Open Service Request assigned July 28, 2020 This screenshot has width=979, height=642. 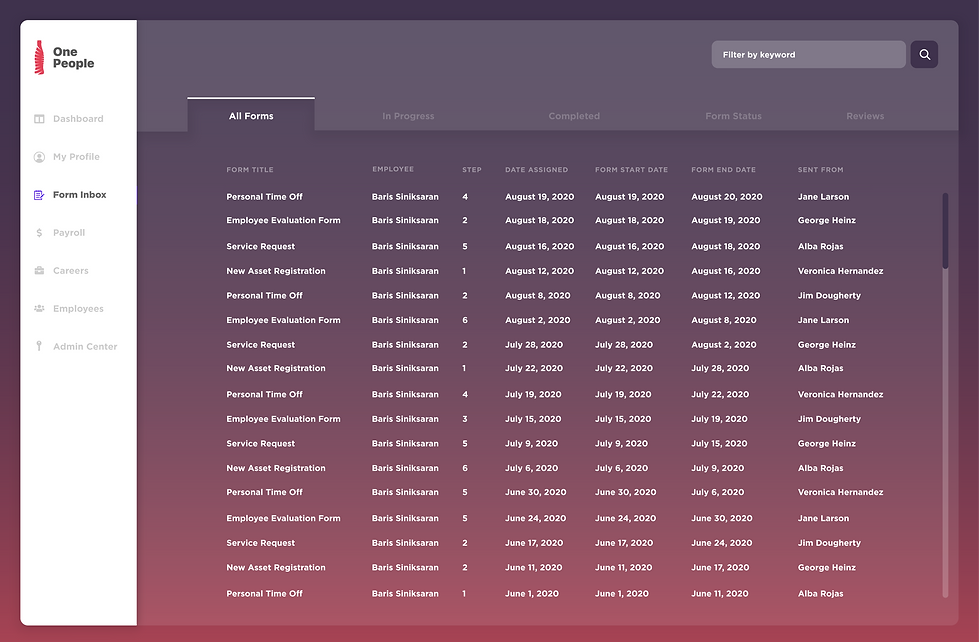coord(260,345)
